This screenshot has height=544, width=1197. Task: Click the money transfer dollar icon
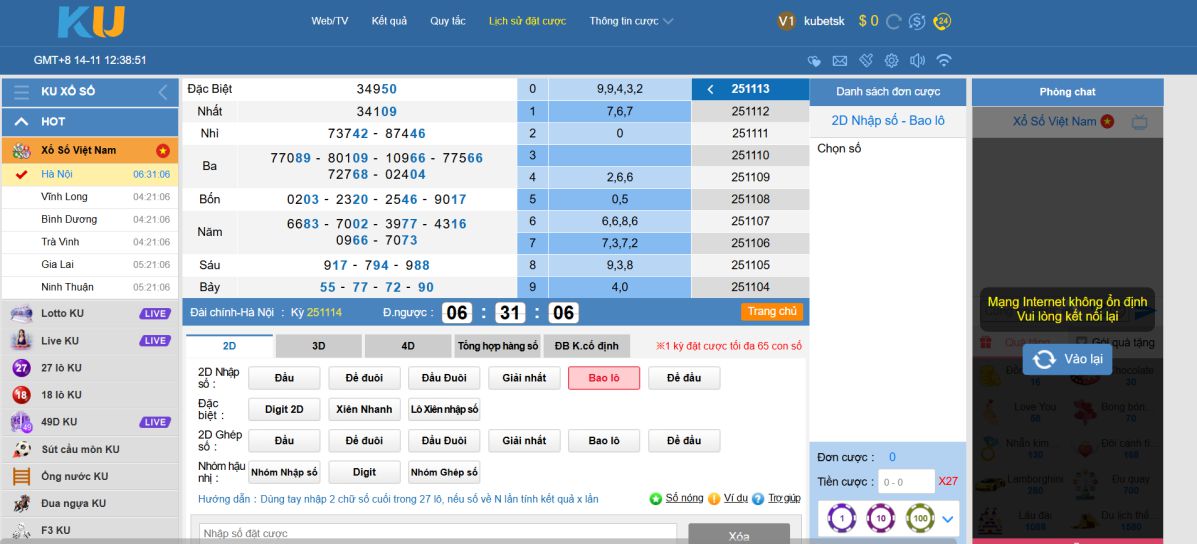tap(918, 21)
